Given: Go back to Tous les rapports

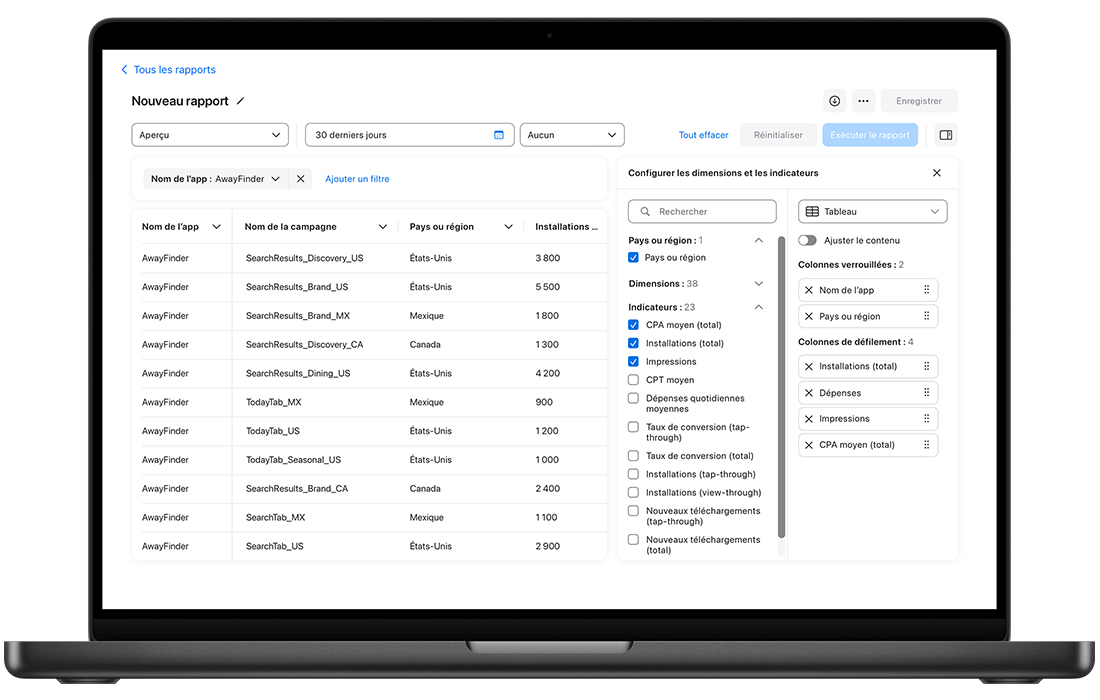Looking at the screenshot, I should [168, 70].
